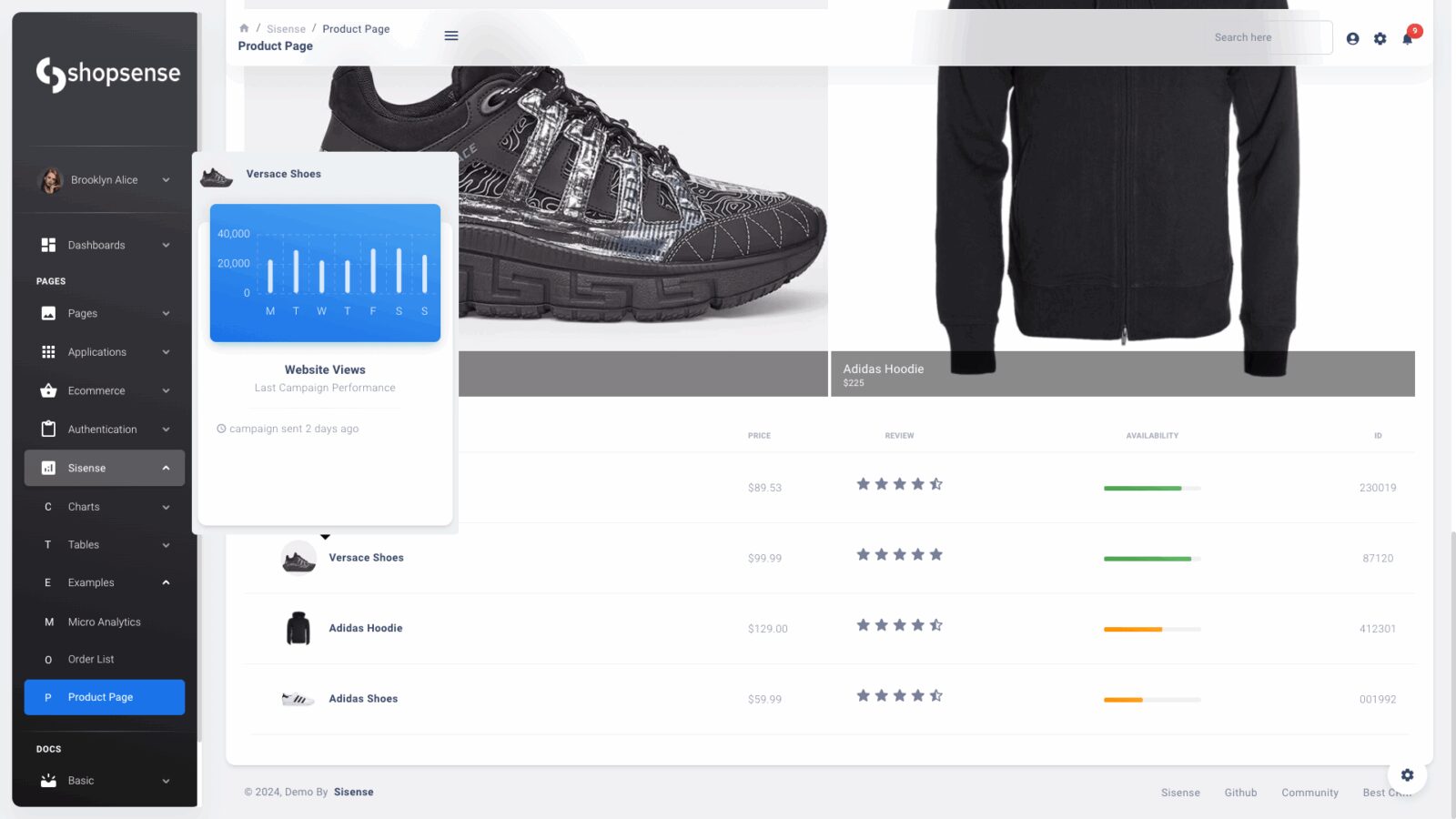Collapse the Examples submenu

(166, 582)
